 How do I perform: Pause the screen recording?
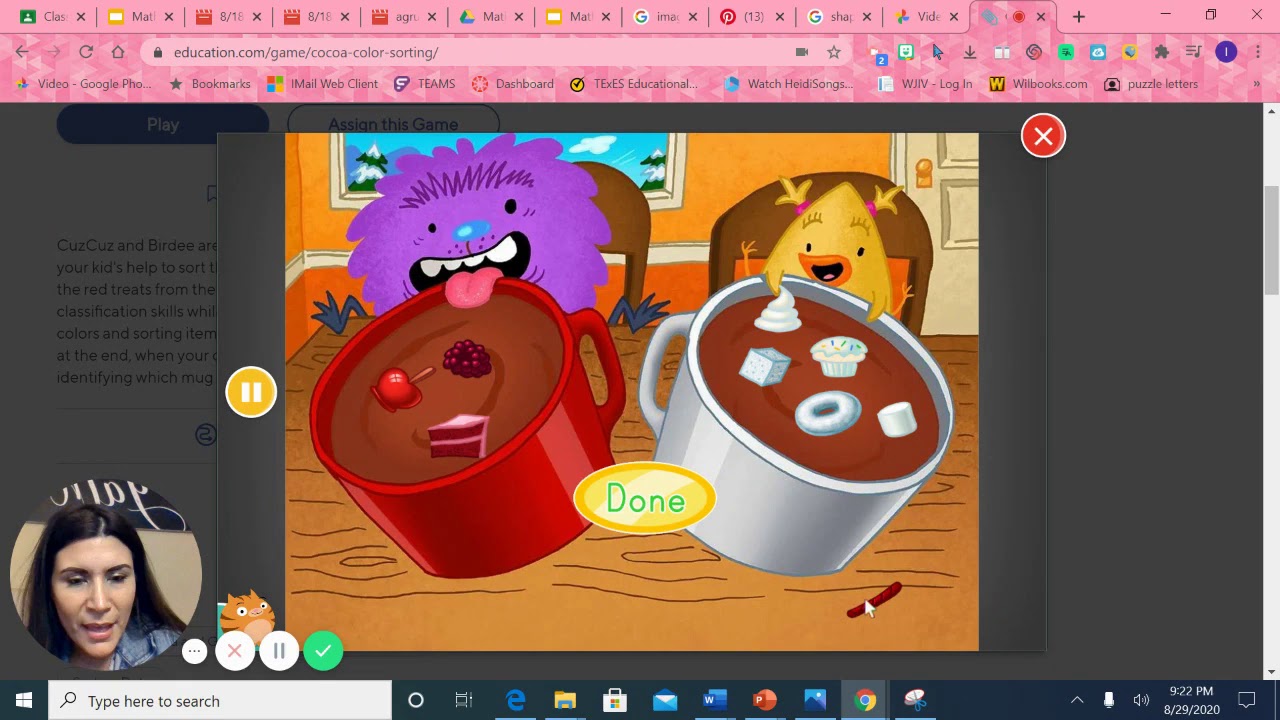279,651
